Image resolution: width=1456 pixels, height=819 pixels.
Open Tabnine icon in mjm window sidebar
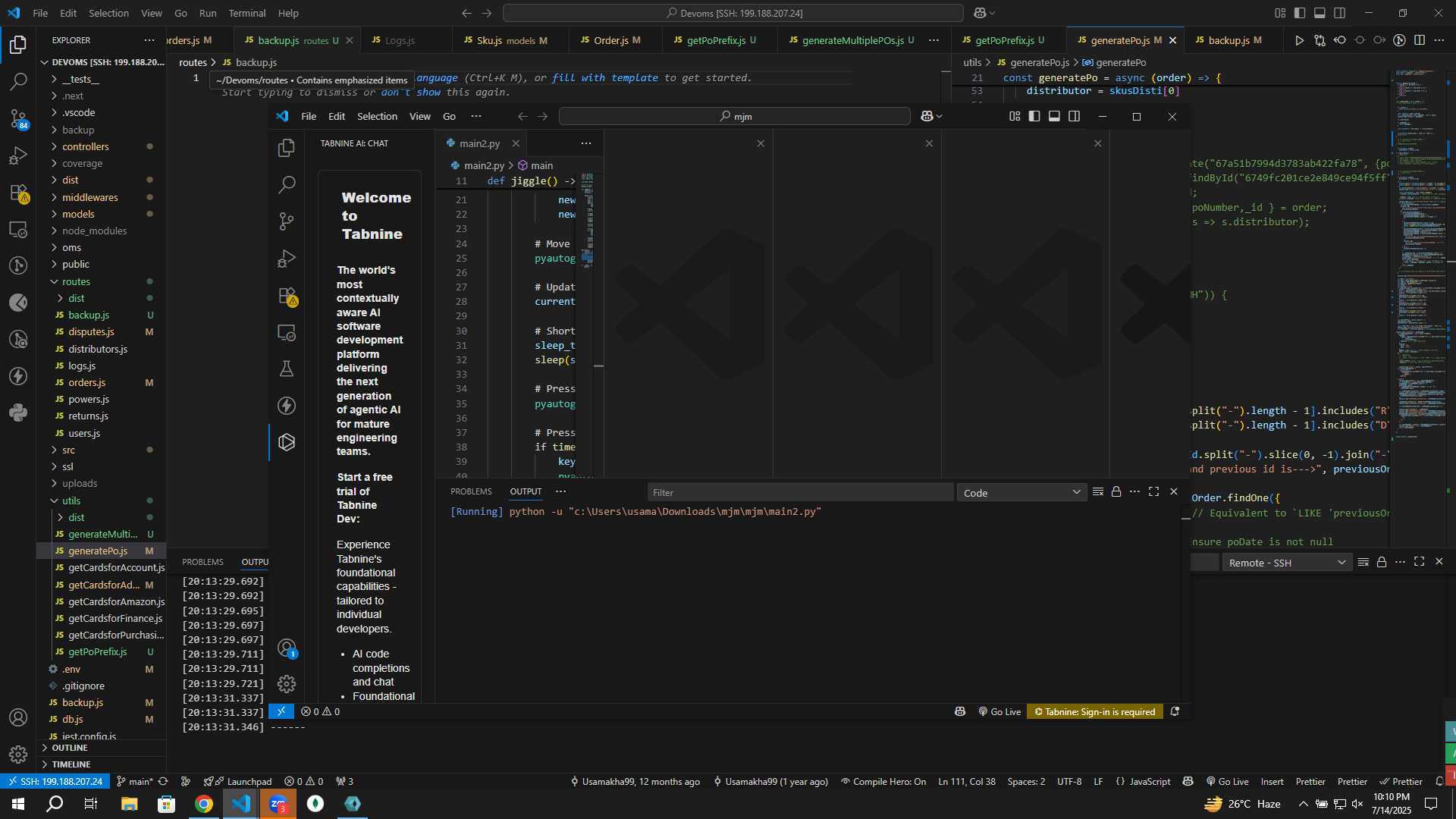287,442
